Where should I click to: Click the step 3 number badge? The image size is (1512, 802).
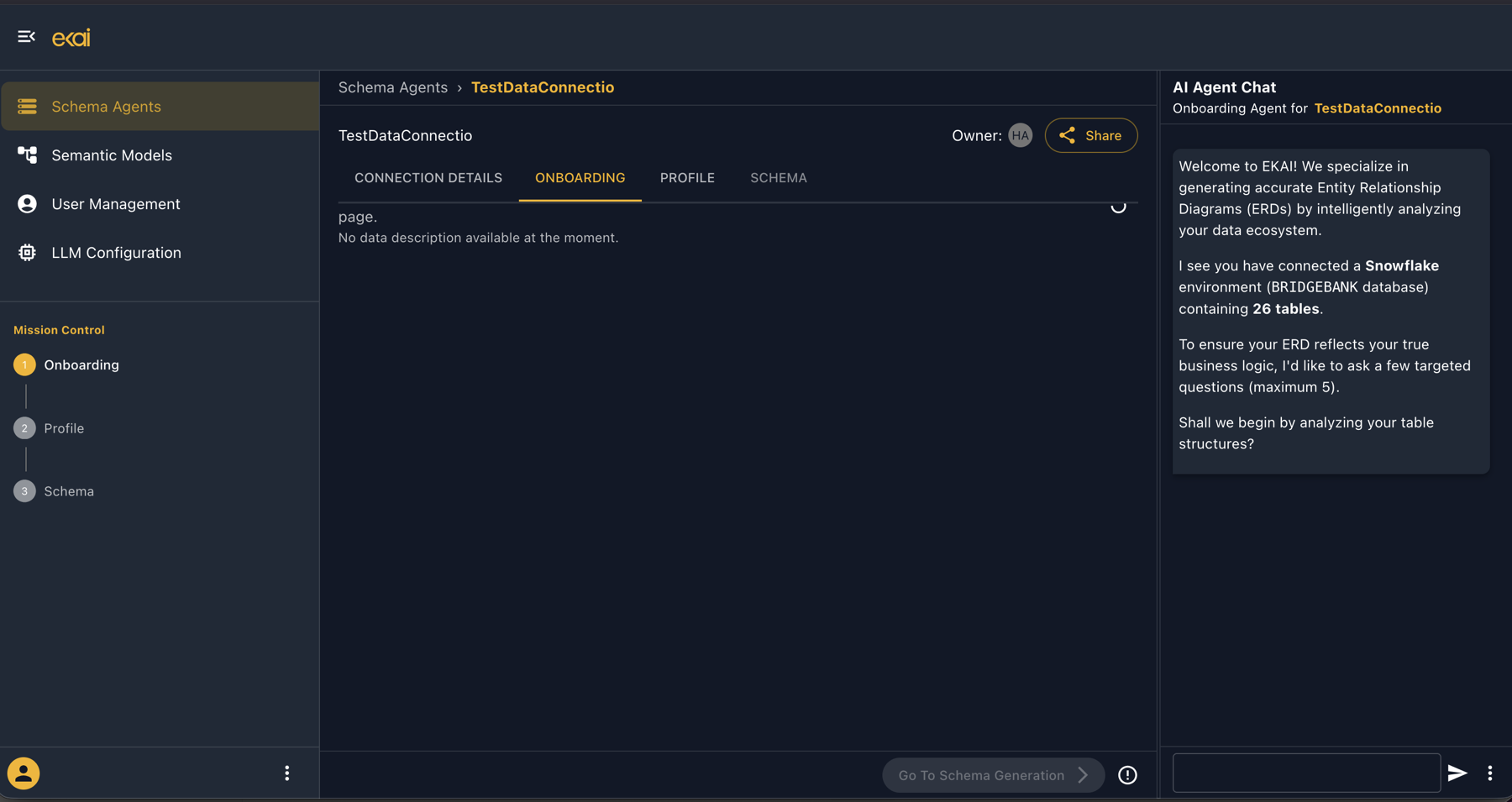[x=24, y=491]
